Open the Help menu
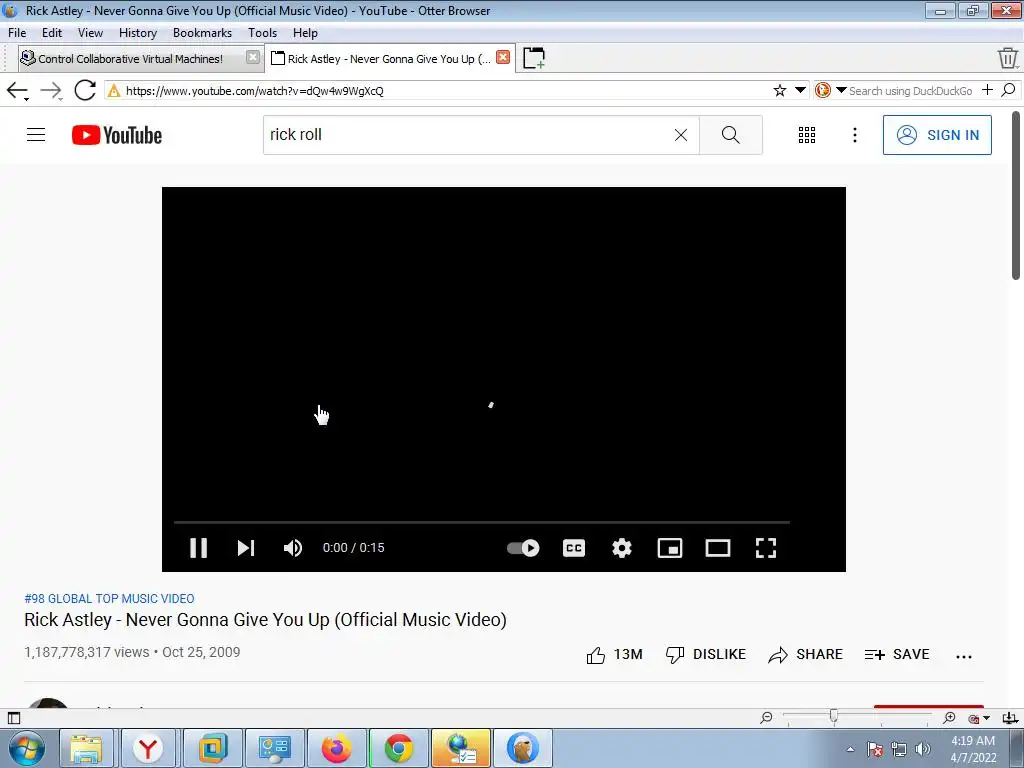 click(305, 33)
